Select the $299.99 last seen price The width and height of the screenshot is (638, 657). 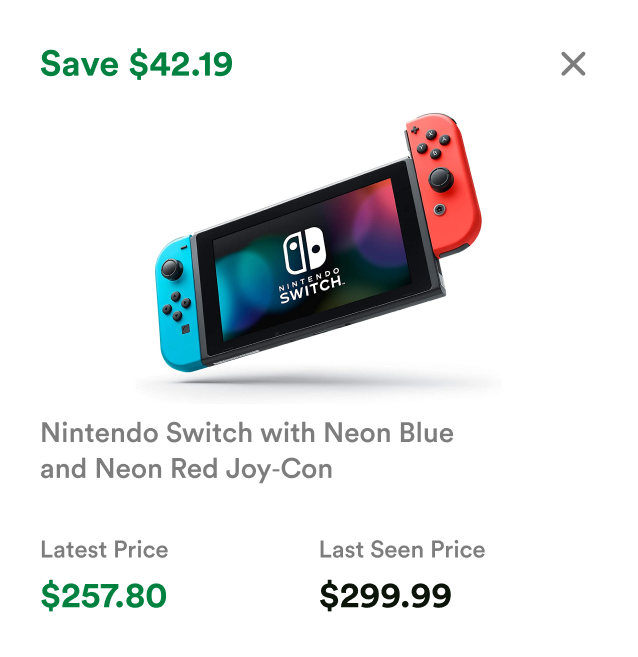(385, 596)
